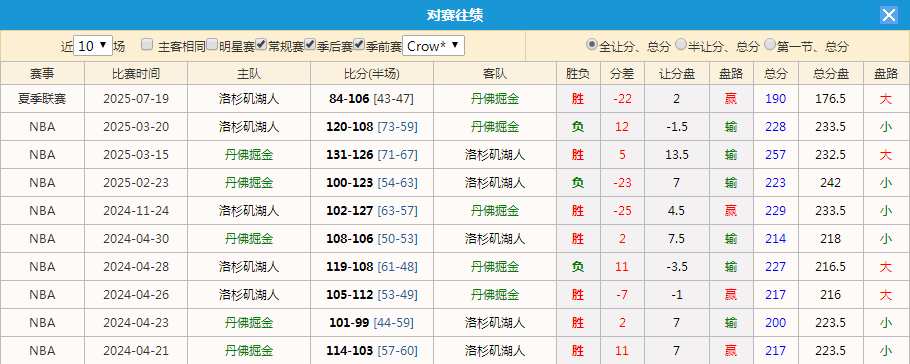910x364 pixels.
Task: Click the 总分 column header
Action: (x=776, y=74)
